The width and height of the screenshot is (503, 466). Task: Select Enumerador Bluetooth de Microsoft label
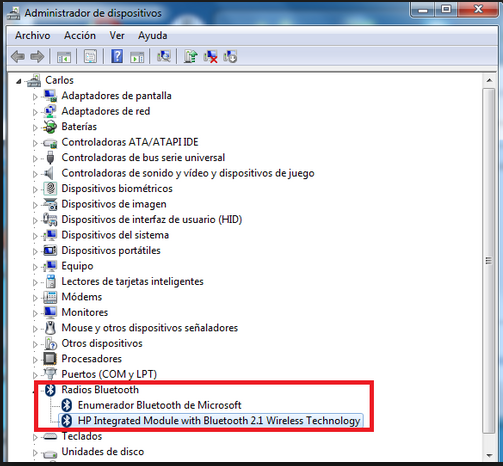click(159, 405)
